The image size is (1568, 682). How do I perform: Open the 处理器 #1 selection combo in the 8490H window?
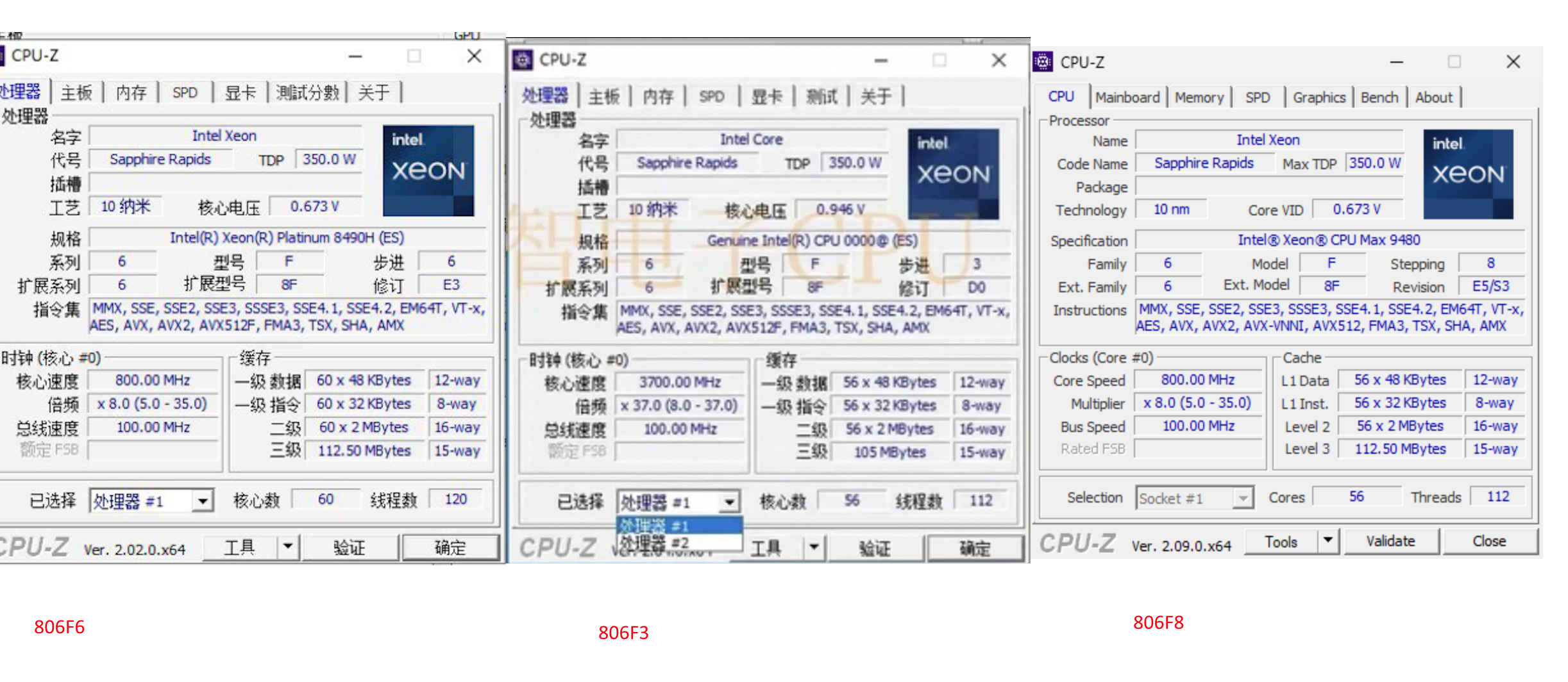tap(151, 501)
